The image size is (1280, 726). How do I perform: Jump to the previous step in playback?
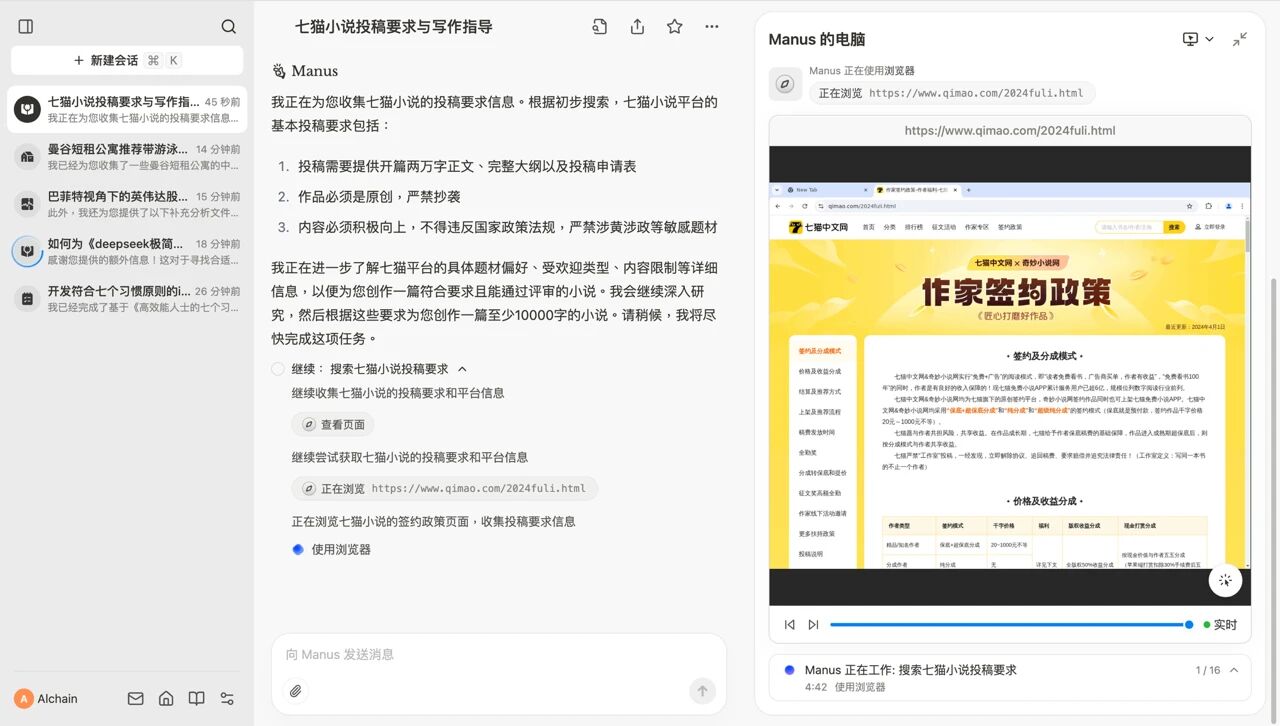[789, 625]
